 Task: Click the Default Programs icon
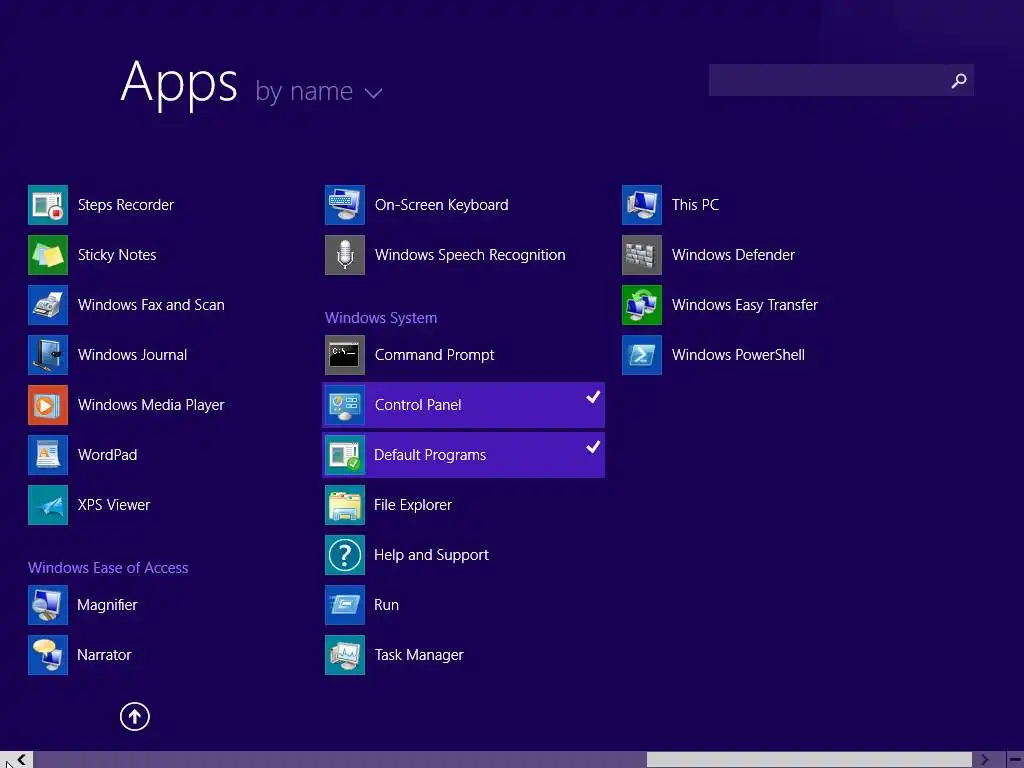click(x=345, y=455)
